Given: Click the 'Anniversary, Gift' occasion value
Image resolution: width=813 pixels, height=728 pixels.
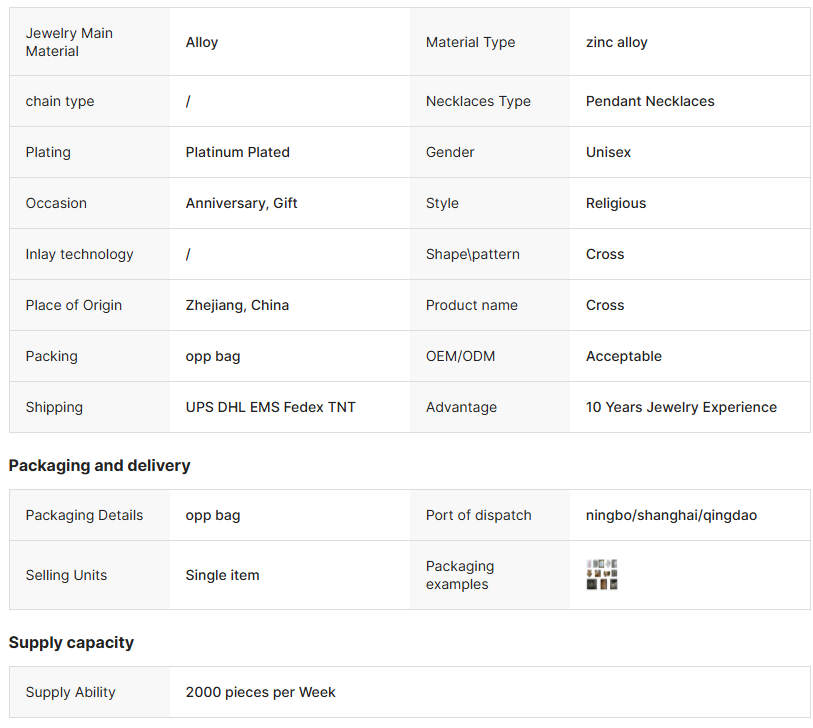Looking at the screenshot, I should tap(241, 203).
